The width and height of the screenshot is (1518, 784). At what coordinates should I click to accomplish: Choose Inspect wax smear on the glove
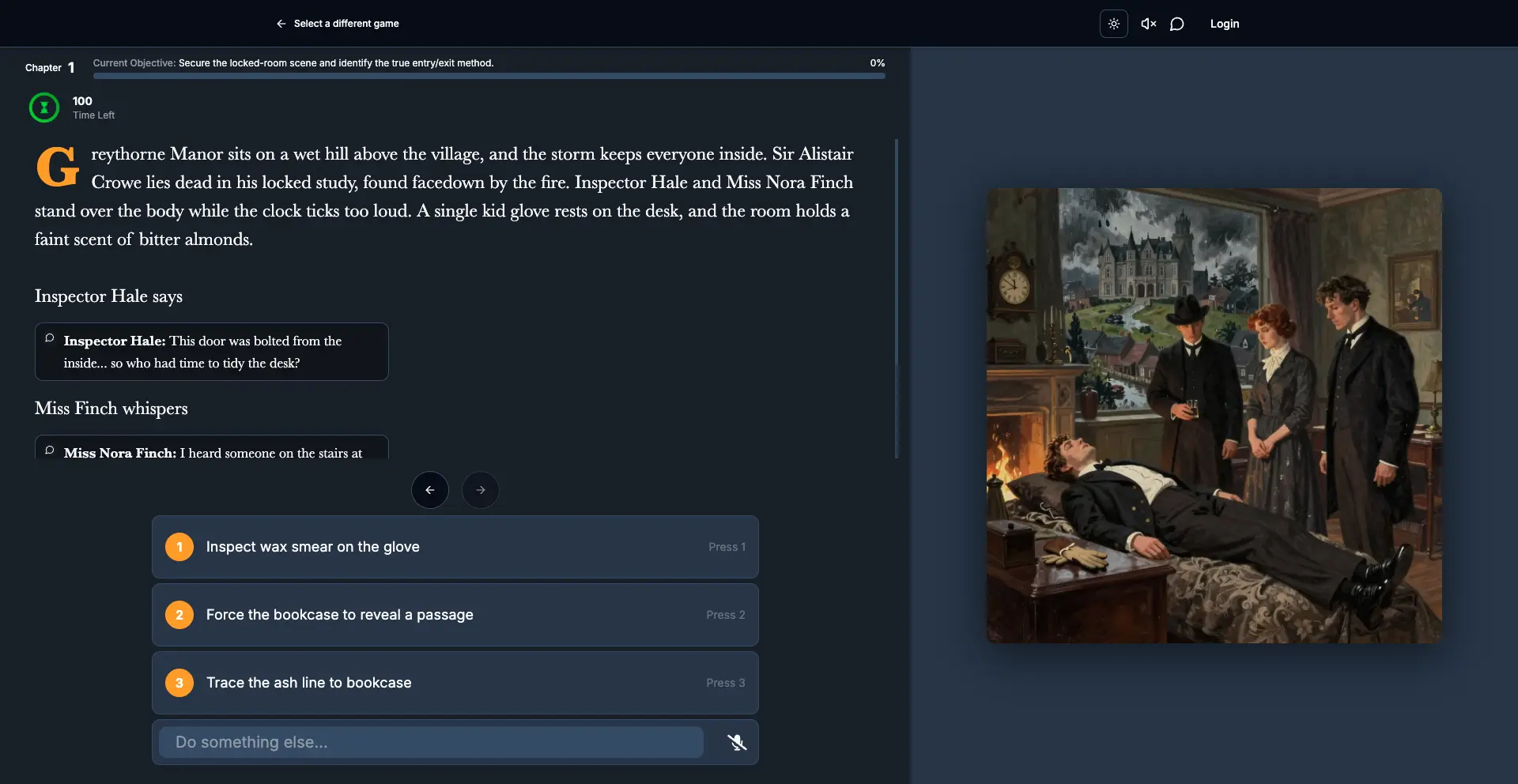455,546
